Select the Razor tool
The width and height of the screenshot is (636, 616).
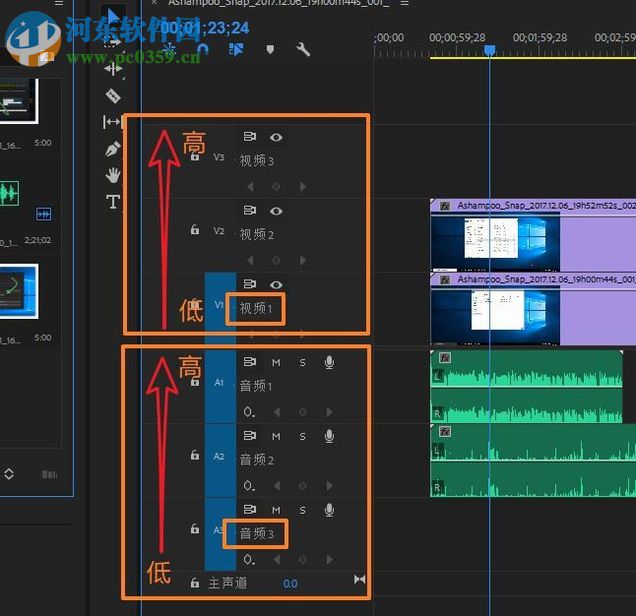(113, 96)
